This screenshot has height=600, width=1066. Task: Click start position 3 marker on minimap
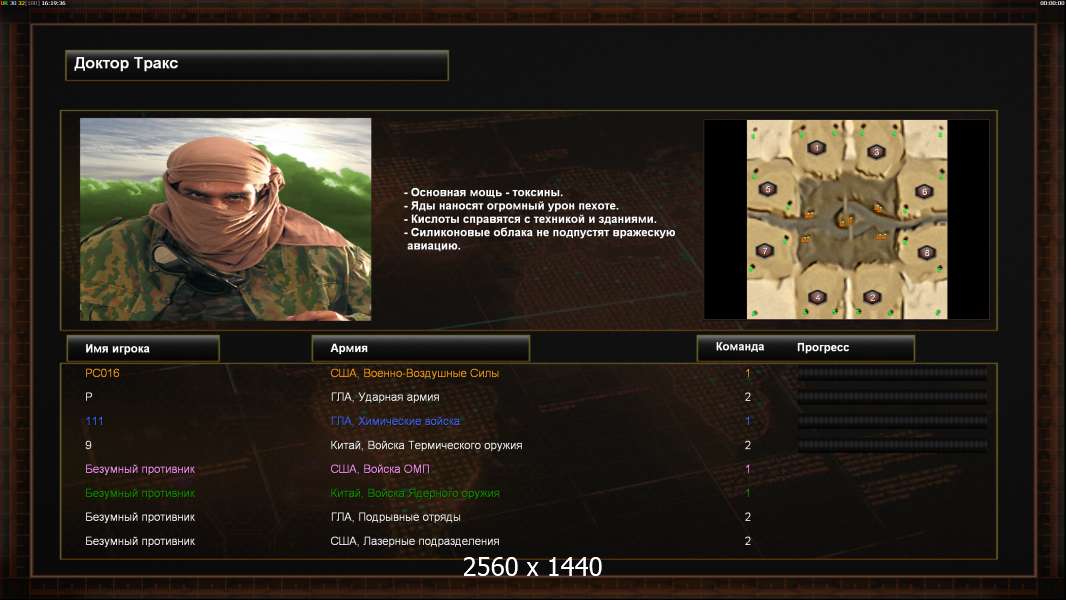point(876,152)
